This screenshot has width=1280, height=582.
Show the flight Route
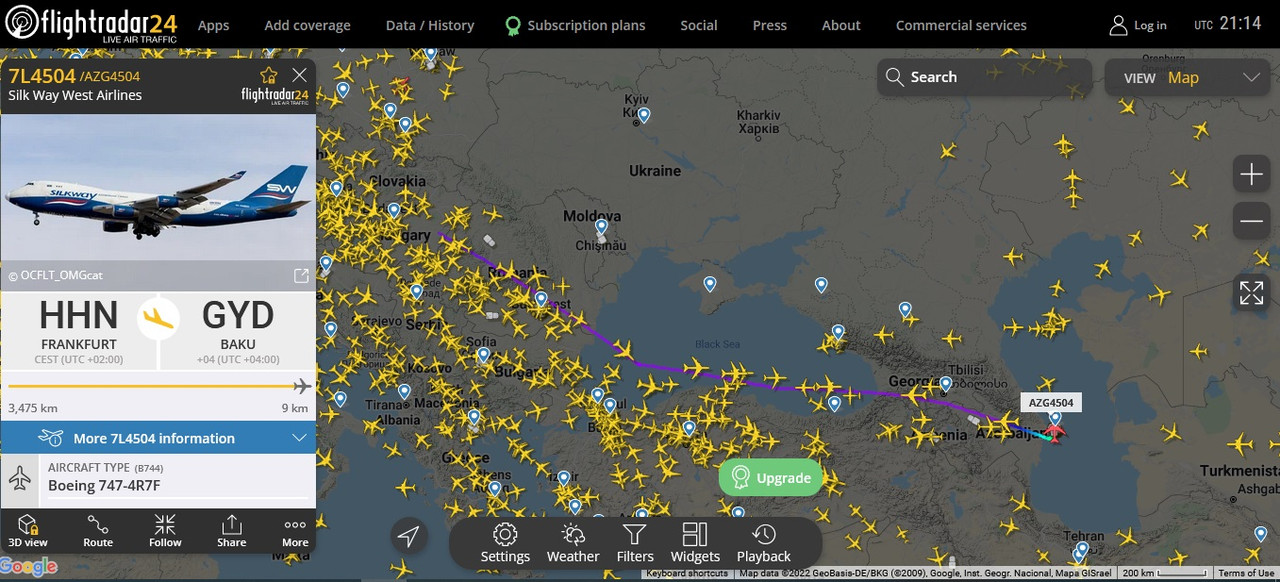click(98, 531)
